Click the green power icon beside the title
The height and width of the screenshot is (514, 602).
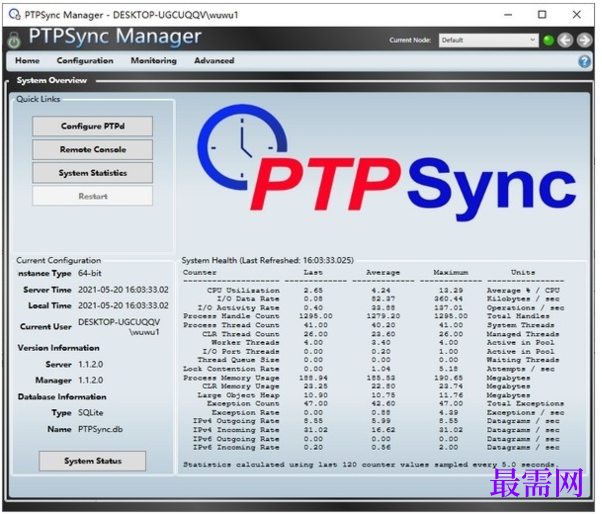(x=14, y=40)
